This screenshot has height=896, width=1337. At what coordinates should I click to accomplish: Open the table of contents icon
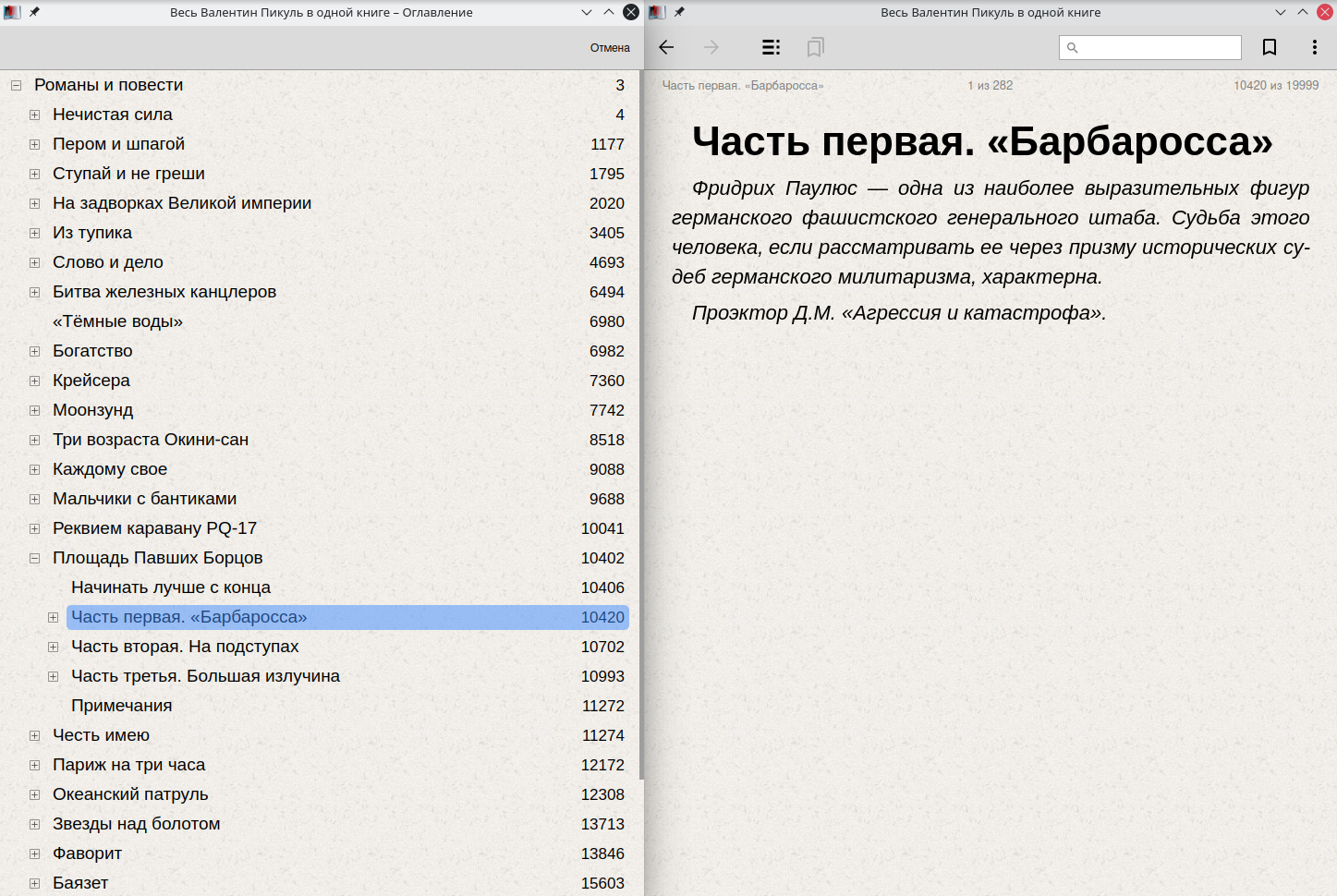pos(771,47)
